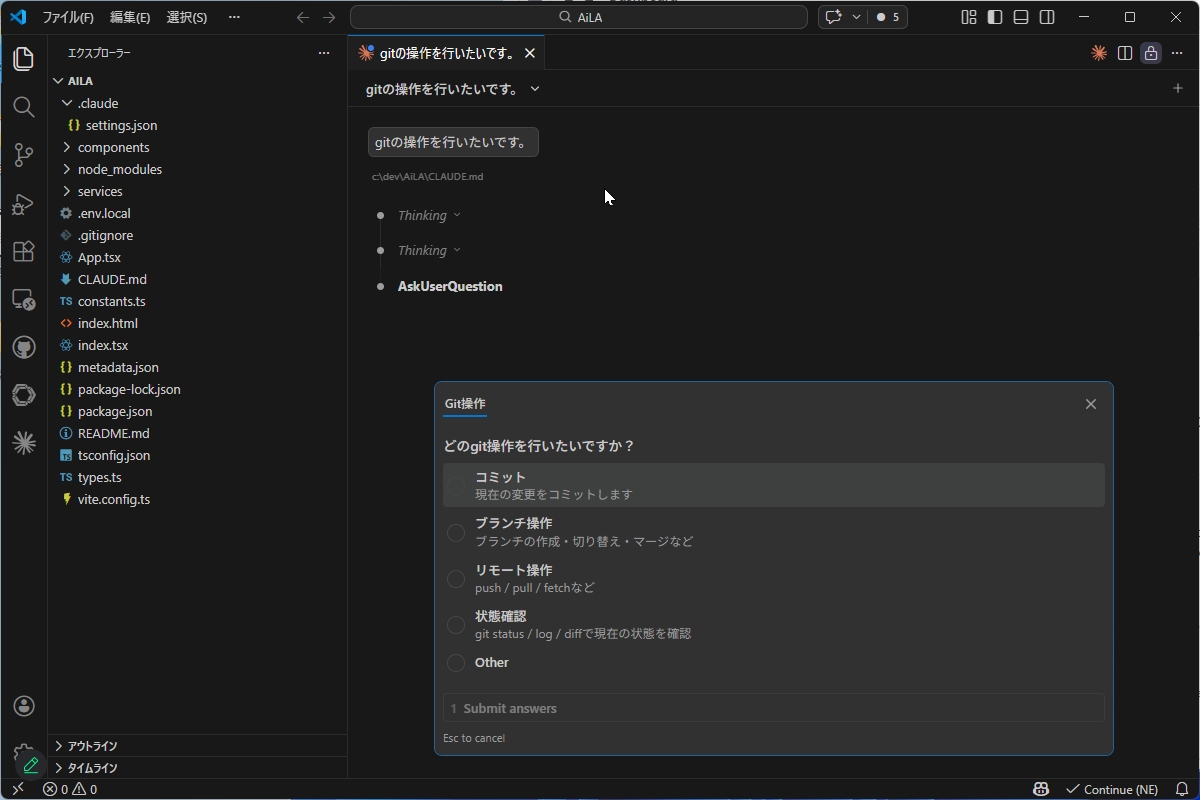The height and width of the screenshot is (800, 1200).
Task: Start a new chat with the plus button
Action: coord(1177,88)
